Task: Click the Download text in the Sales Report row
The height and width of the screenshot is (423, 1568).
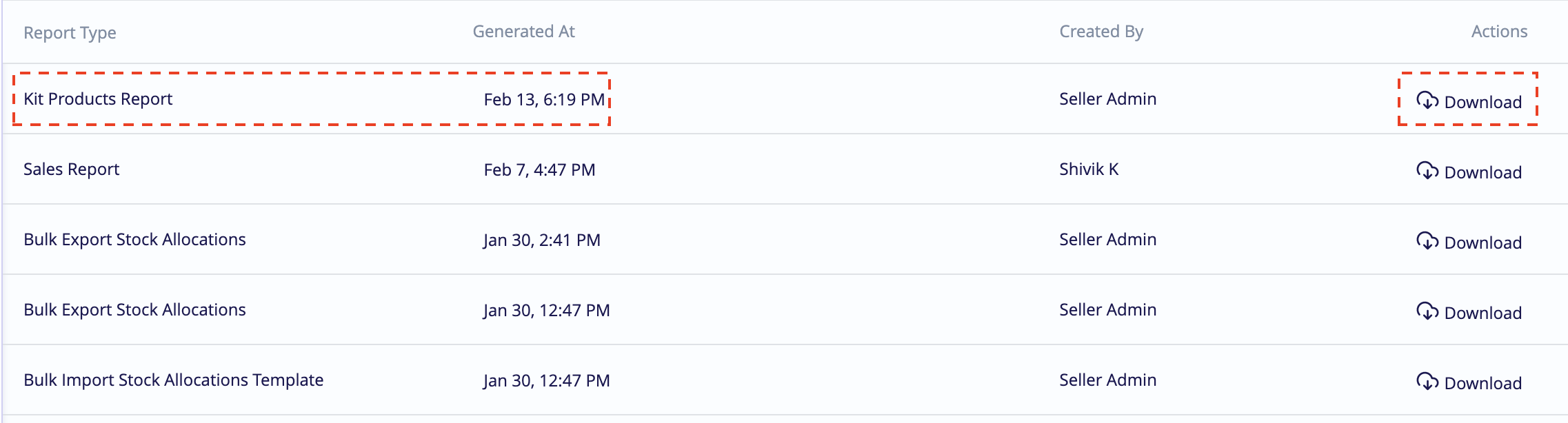Action: coord(1482,173)
